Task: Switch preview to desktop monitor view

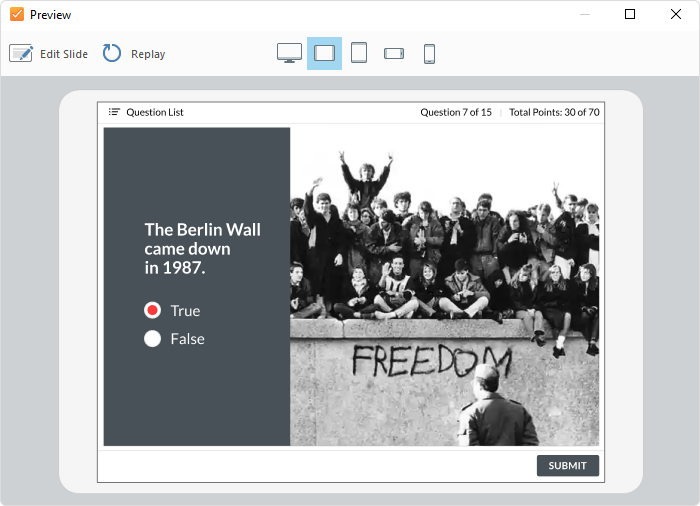Action: click(289, 53)
